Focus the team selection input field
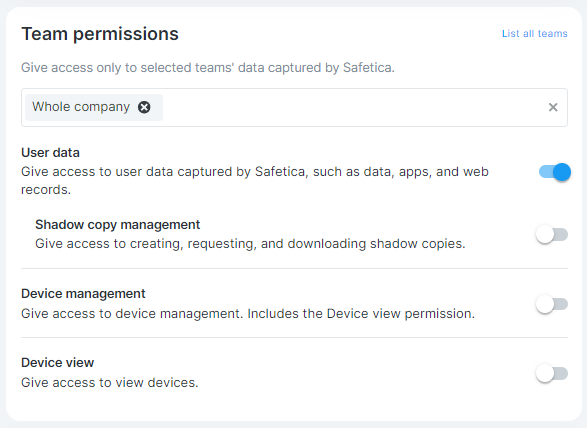Screen dimensions: 587x428 294,107
